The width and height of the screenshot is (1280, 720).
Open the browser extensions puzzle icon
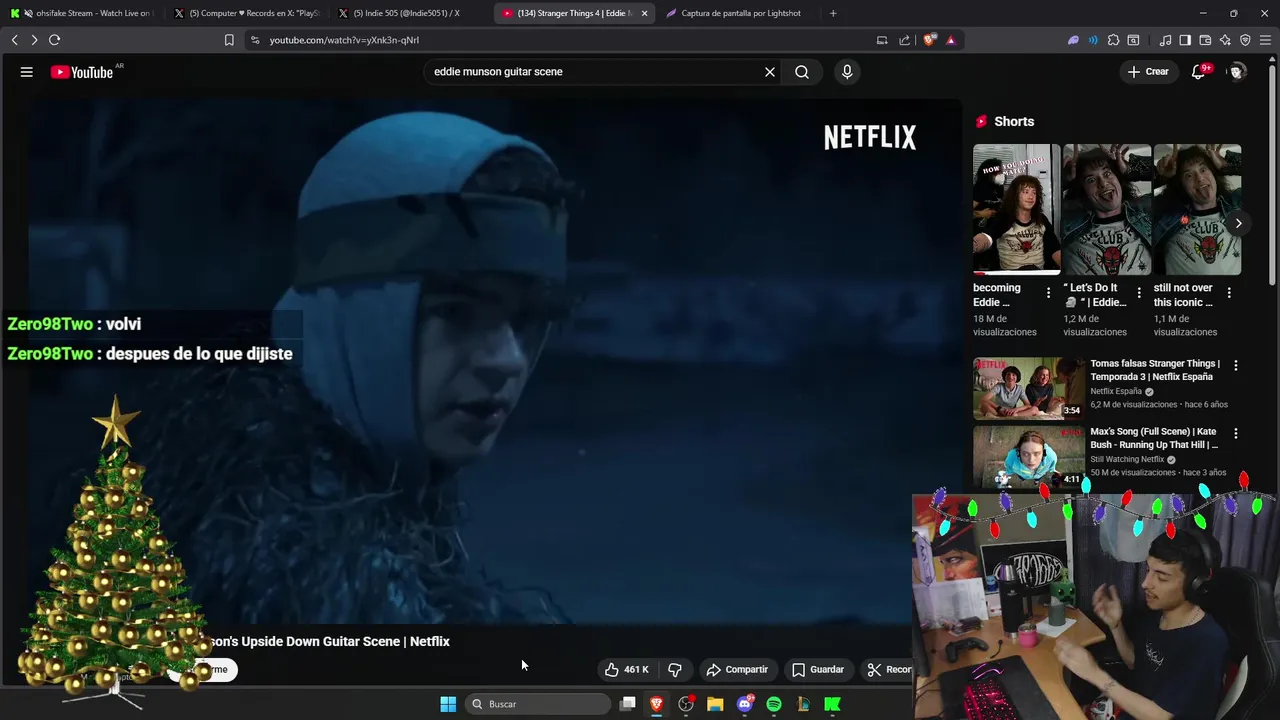click(1113, 40)
